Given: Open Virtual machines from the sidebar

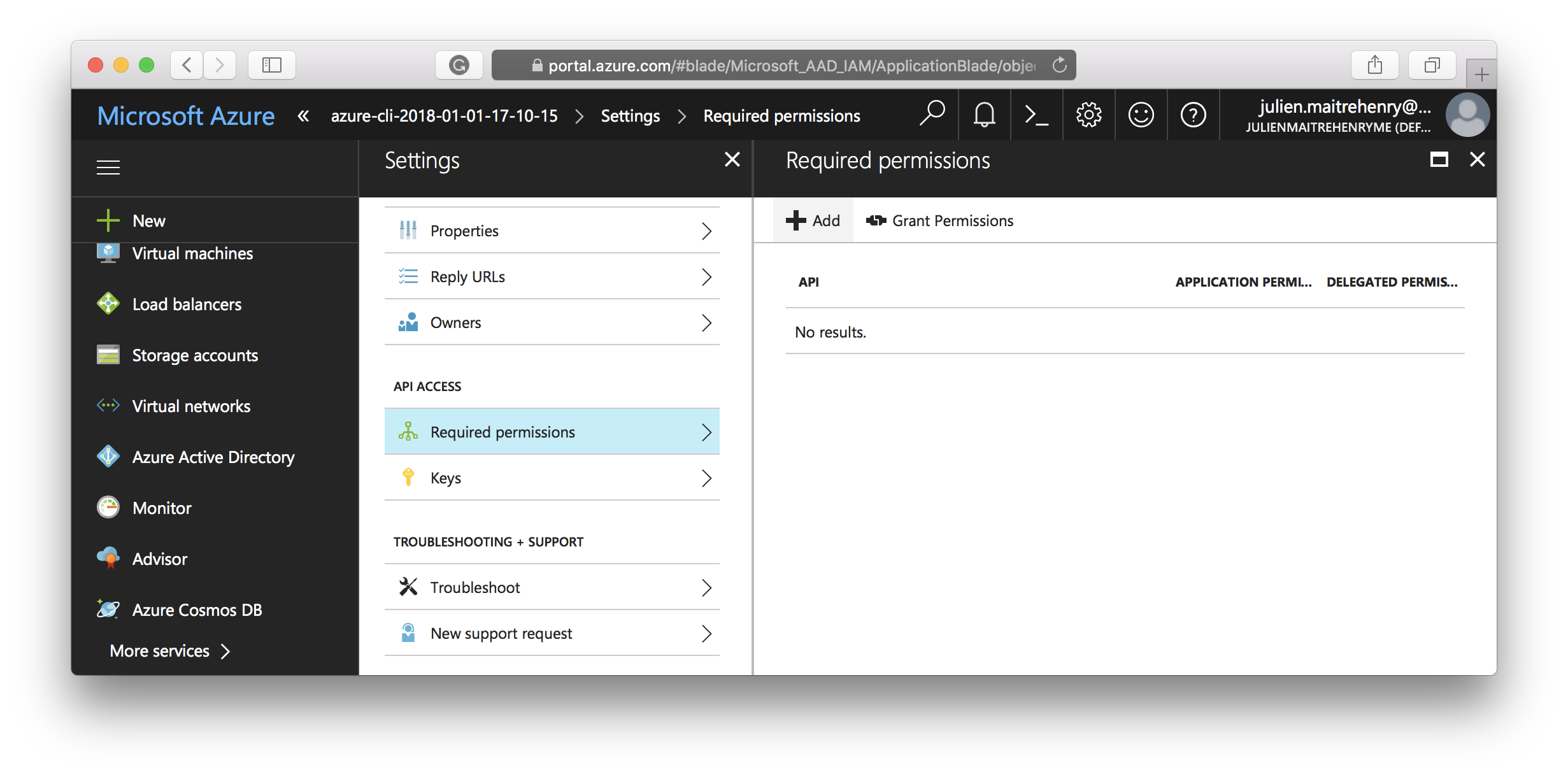Looking at the screenshot, I should [192, 253].
